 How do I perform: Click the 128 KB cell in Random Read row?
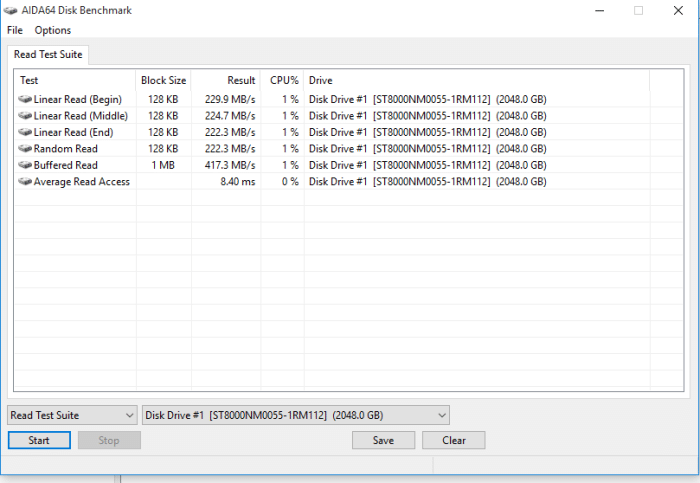[x=163, y=149]
